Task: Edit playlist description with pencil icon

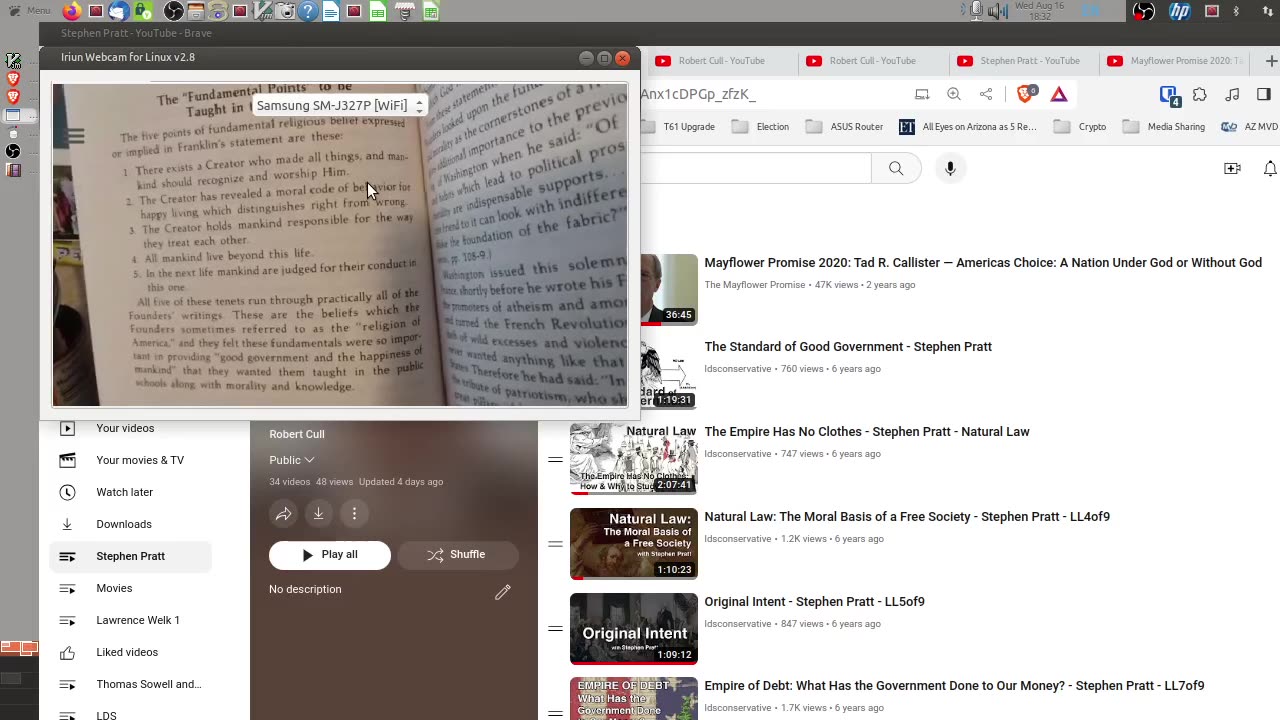Action: [x=503, y=592]
